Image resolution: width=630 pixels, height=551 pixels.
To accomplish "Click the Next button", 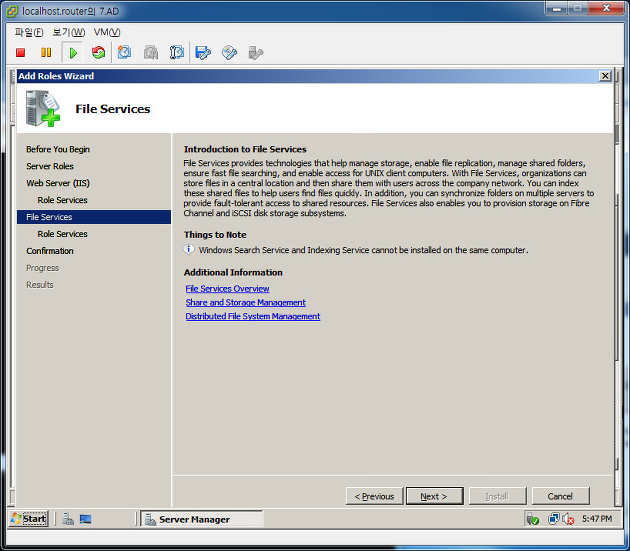I will click(x=434, y=496).
